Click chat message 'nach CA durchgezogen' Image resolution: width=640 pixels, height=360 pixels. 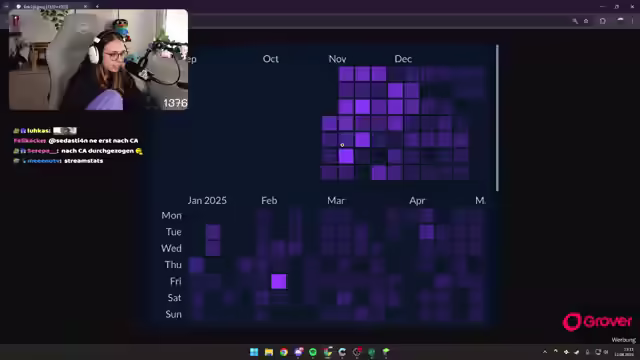pos(98,151)
